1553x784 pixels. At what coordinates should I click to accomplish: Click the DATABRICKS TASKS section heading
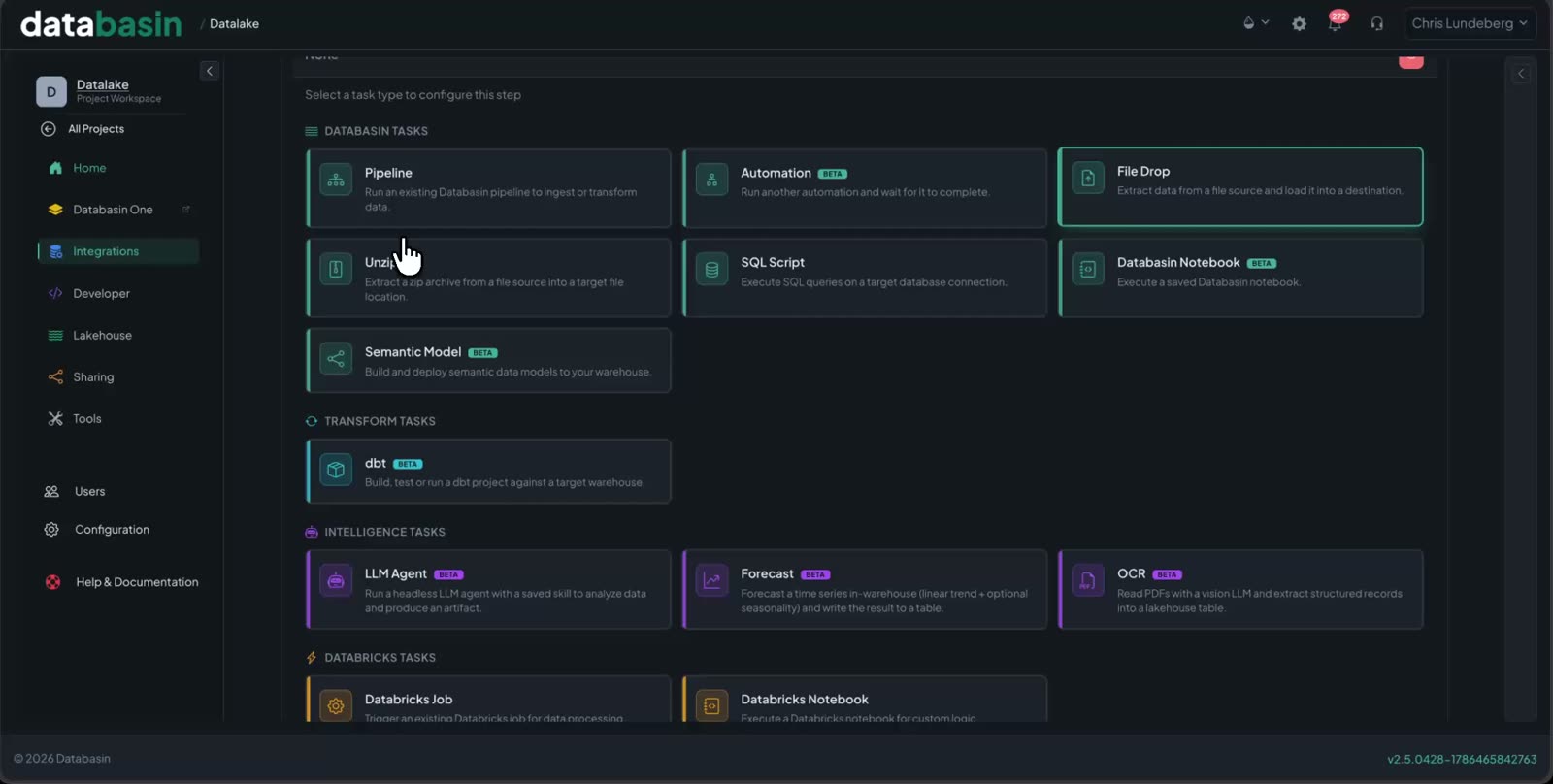coord(380,658)
